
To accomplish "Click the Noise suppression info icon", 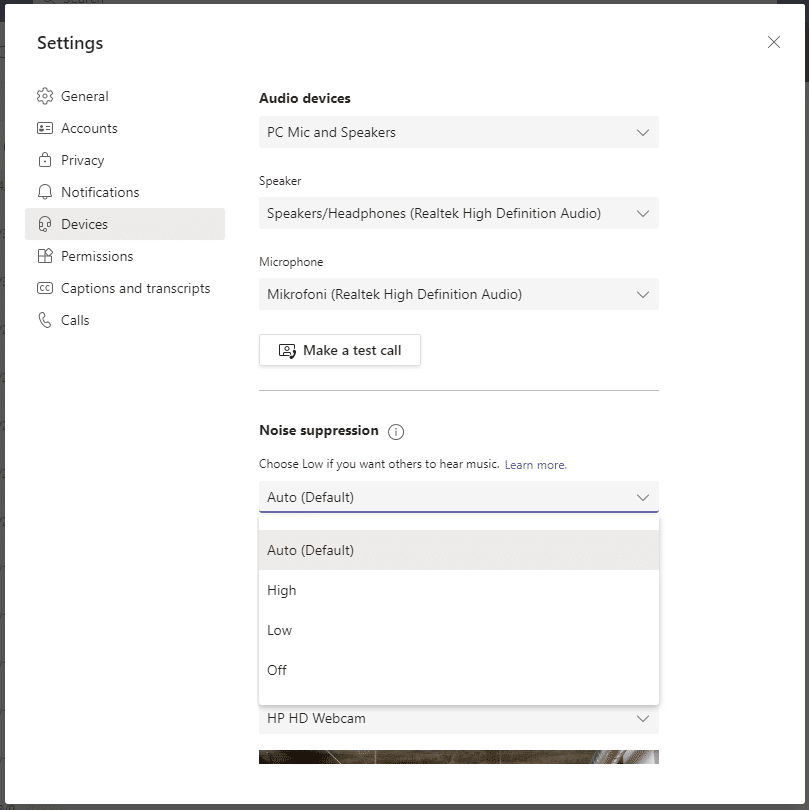I will tap(396, 432).
